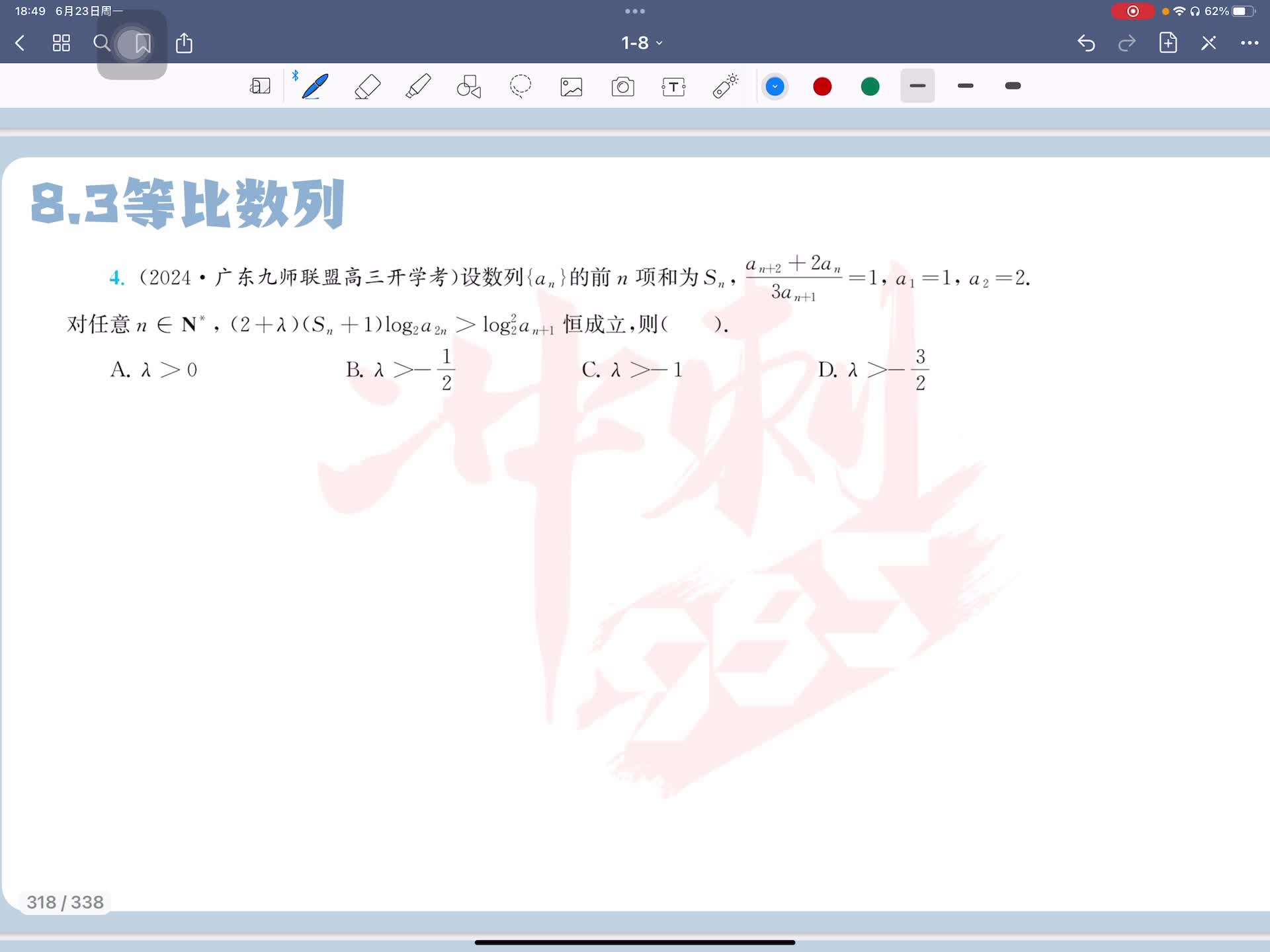This screenshot has height=952, width=1270.
Task: Open the thumbnail grid view
Action: (x=62, y=43)
